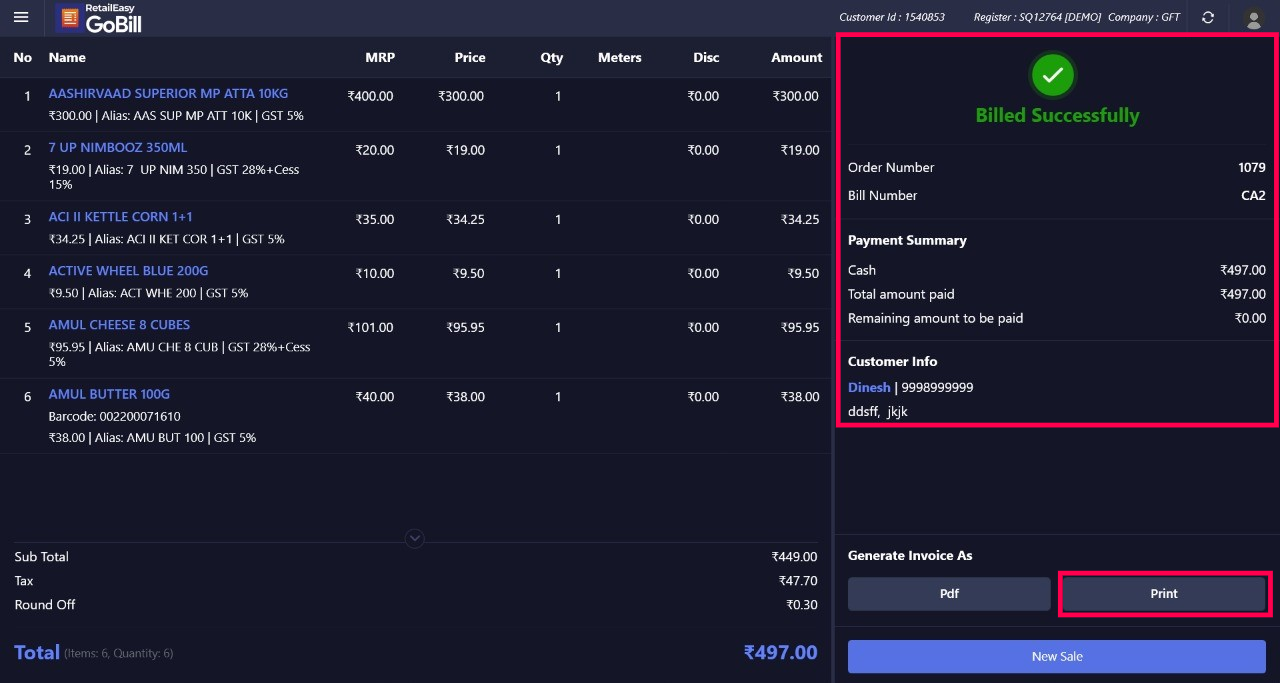Click the Generate Invoice As label
1280x683 pixels.
pyautogui.click(x=910, y=556)
